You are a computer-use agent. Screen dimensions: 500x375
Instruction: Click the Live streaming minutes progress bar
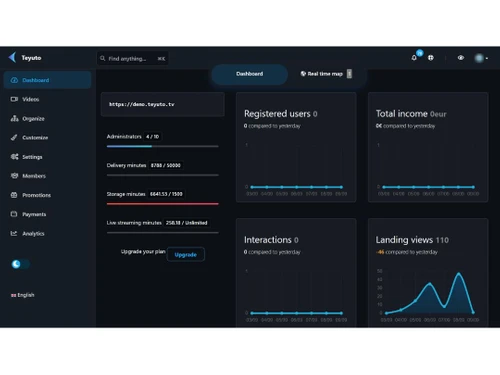[x=163, y=232]
